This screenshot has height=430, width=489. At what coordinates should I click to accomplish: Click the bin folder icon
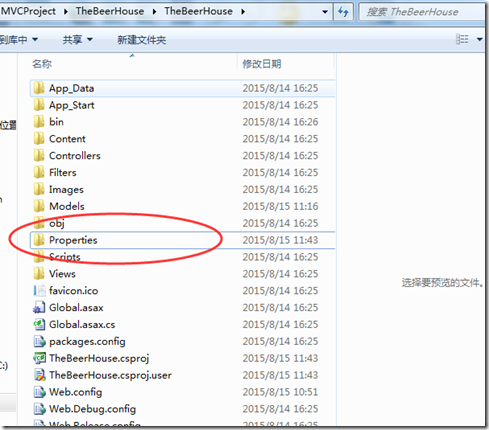click(x=39, y=122)
